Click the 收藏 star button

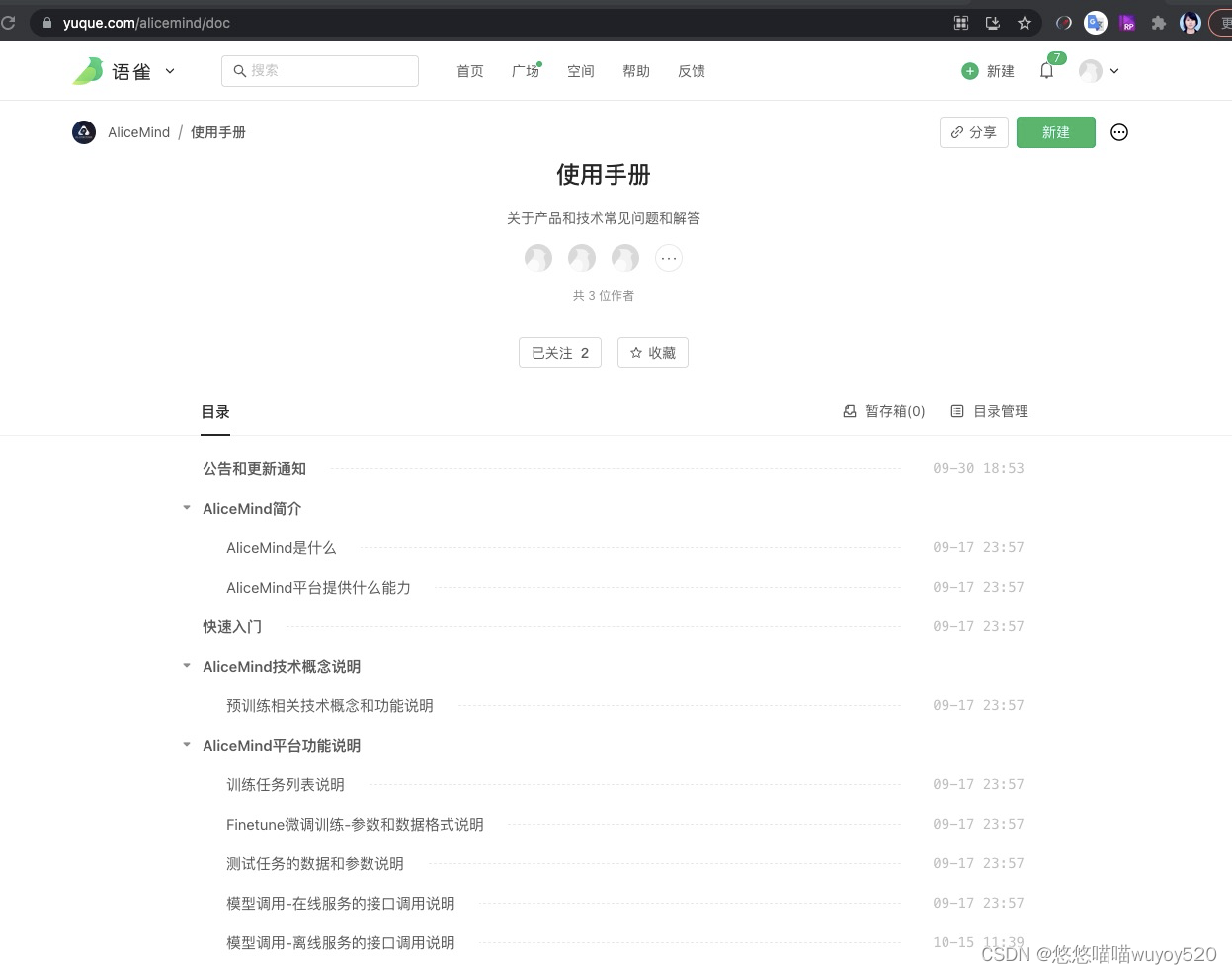(x=653, y=353)
